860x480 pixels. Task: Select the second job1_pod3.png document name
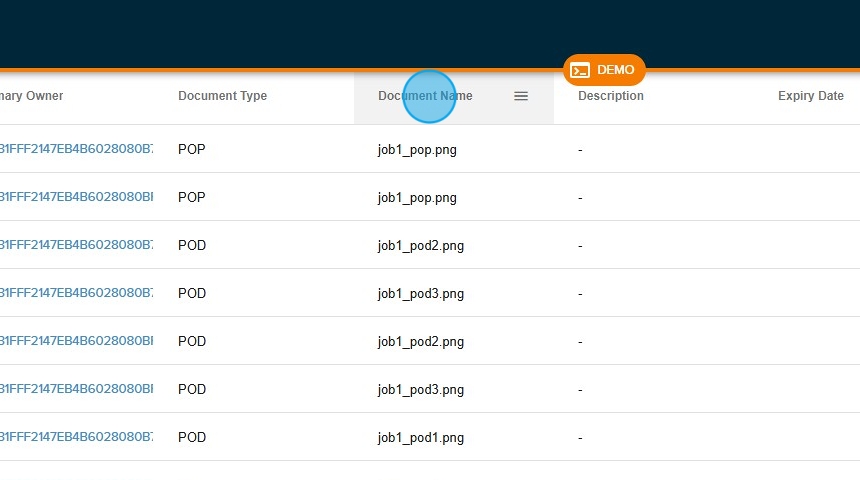click(420, 389)
